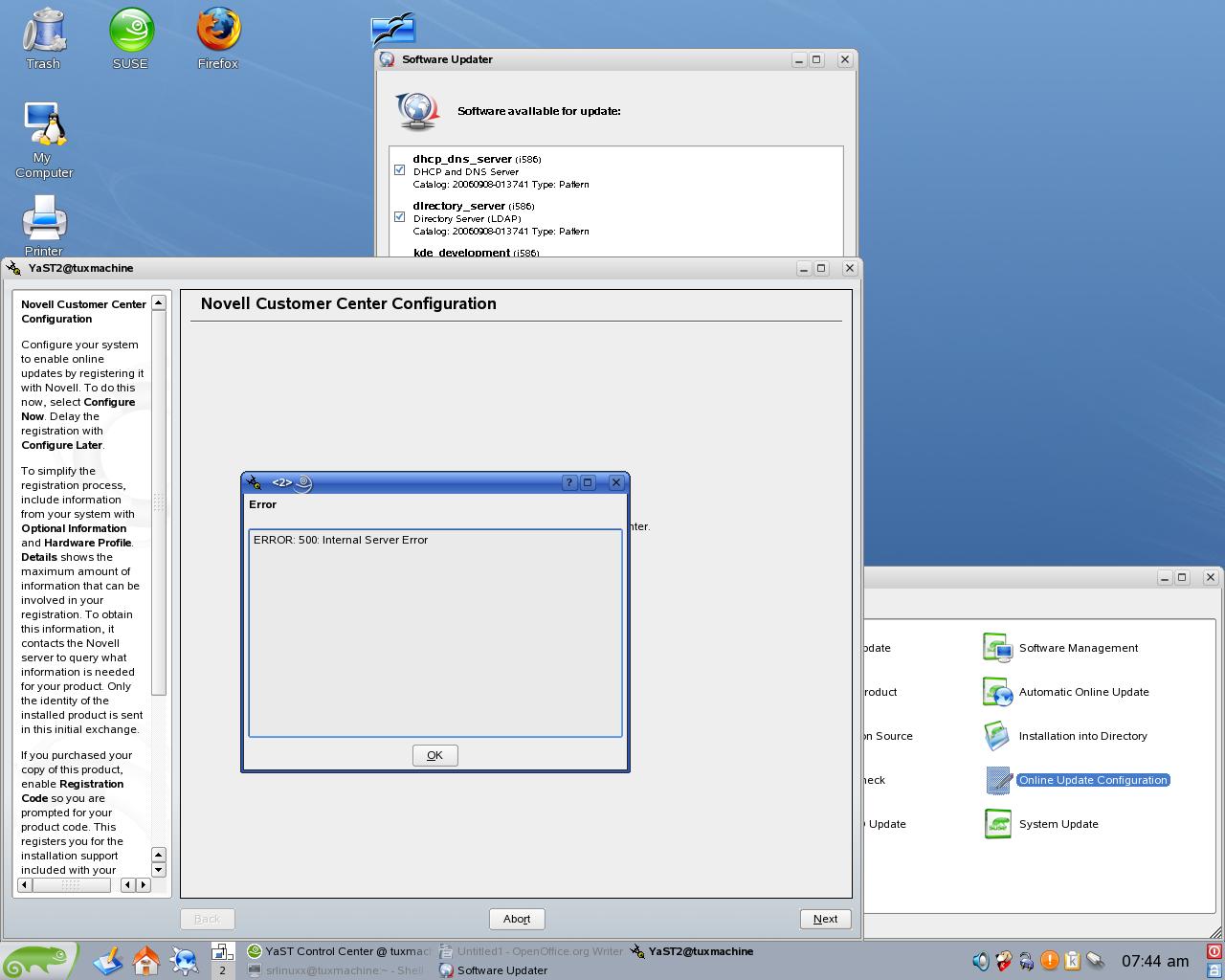Image resolution: width=1225 pixels, height=980 pixels.
Task: Open the volume control tray icon
Action: (981, 961)
